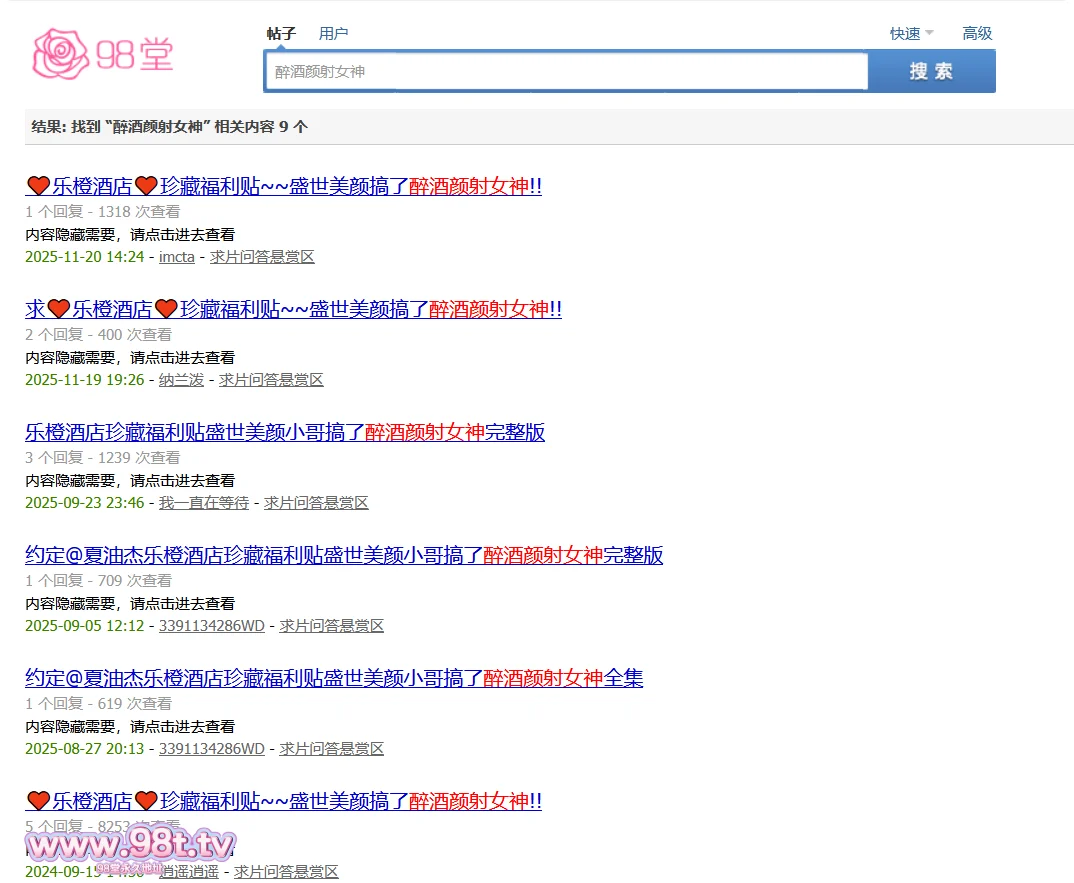Open author 我一直在等待's profile link
Image resolution: width=1074 pixels, height=883 pixels.
(x=204, y=503)
